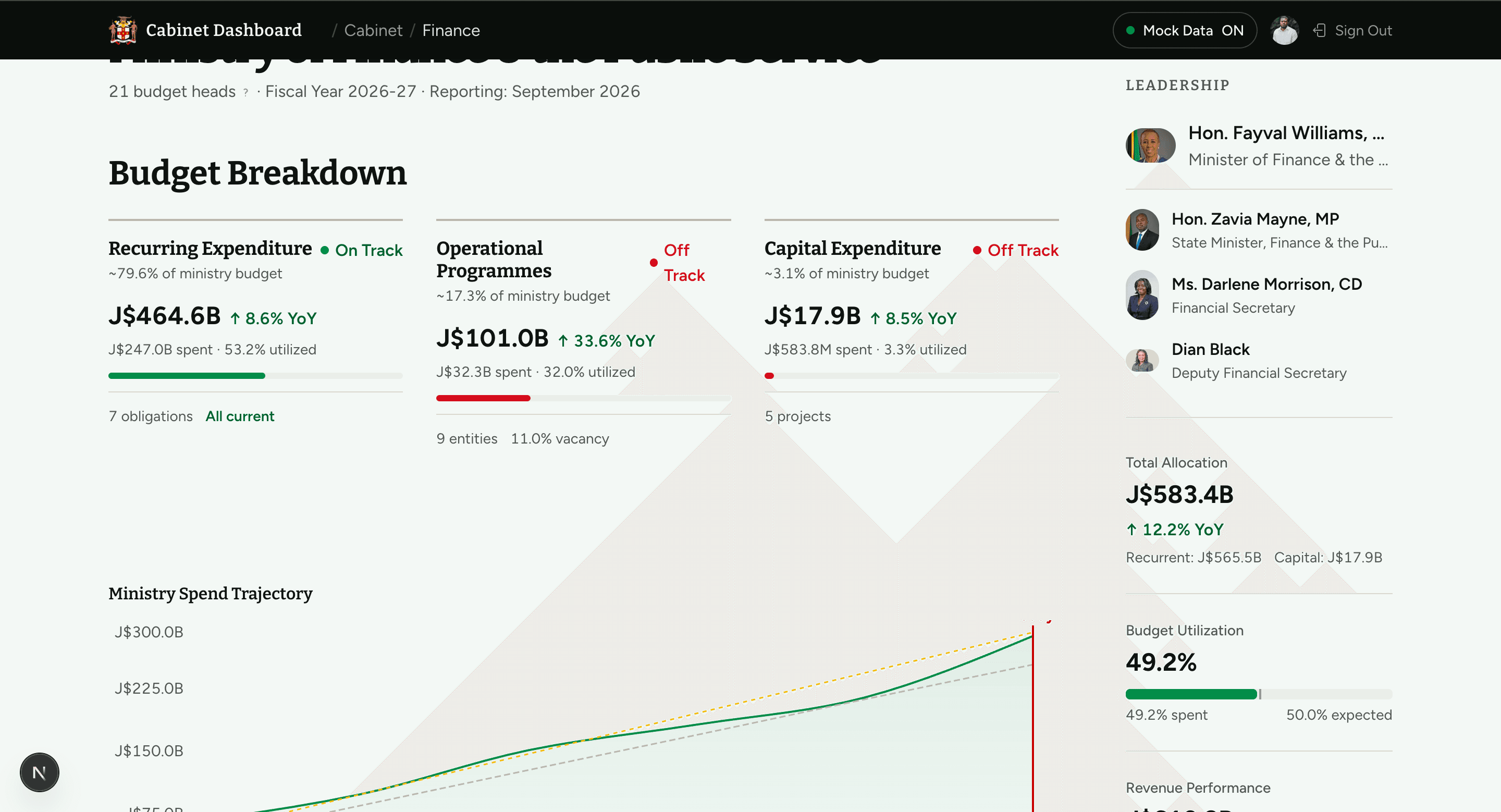Click the Dian Black name
The height and width of the screenshot is (812, 1501).
click(x=1211, y=350)
